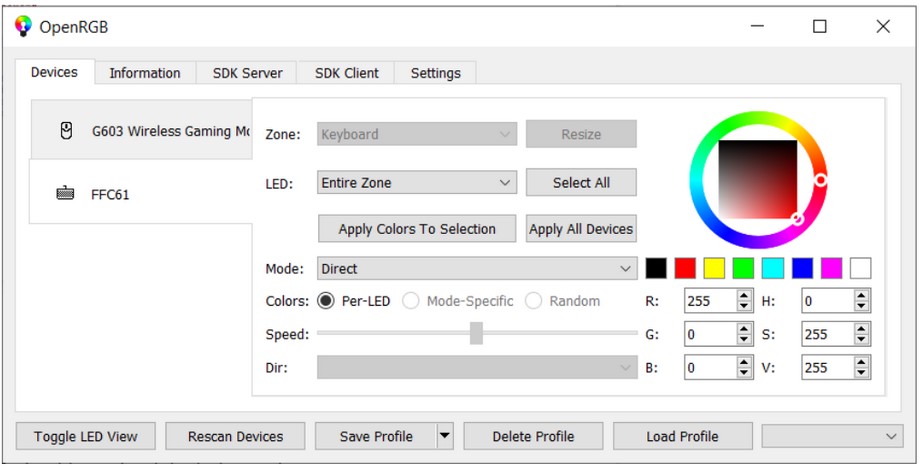Click the G value input field
This screenshot has width=920, height=468.
[x=711, y=334]
